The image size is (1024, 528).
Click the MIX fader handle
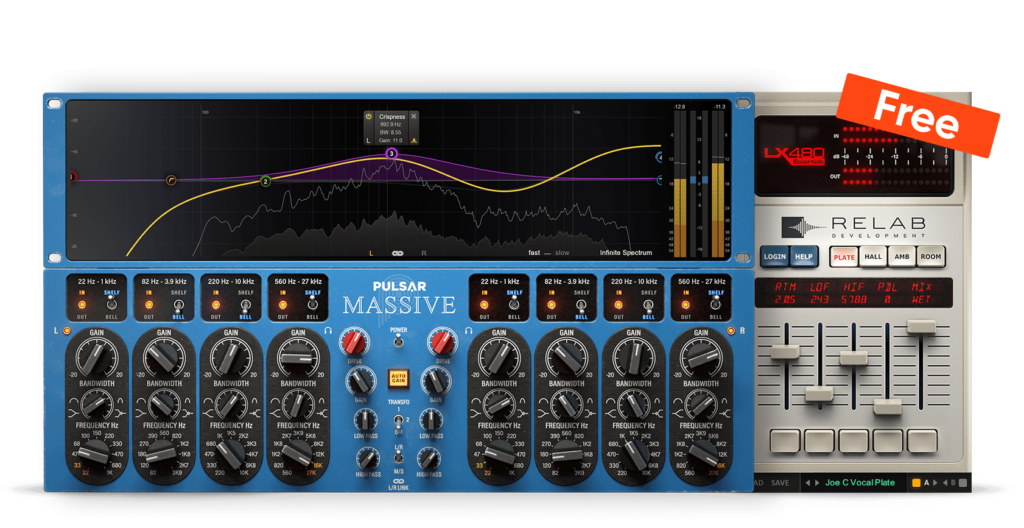(x=922, y=327)
